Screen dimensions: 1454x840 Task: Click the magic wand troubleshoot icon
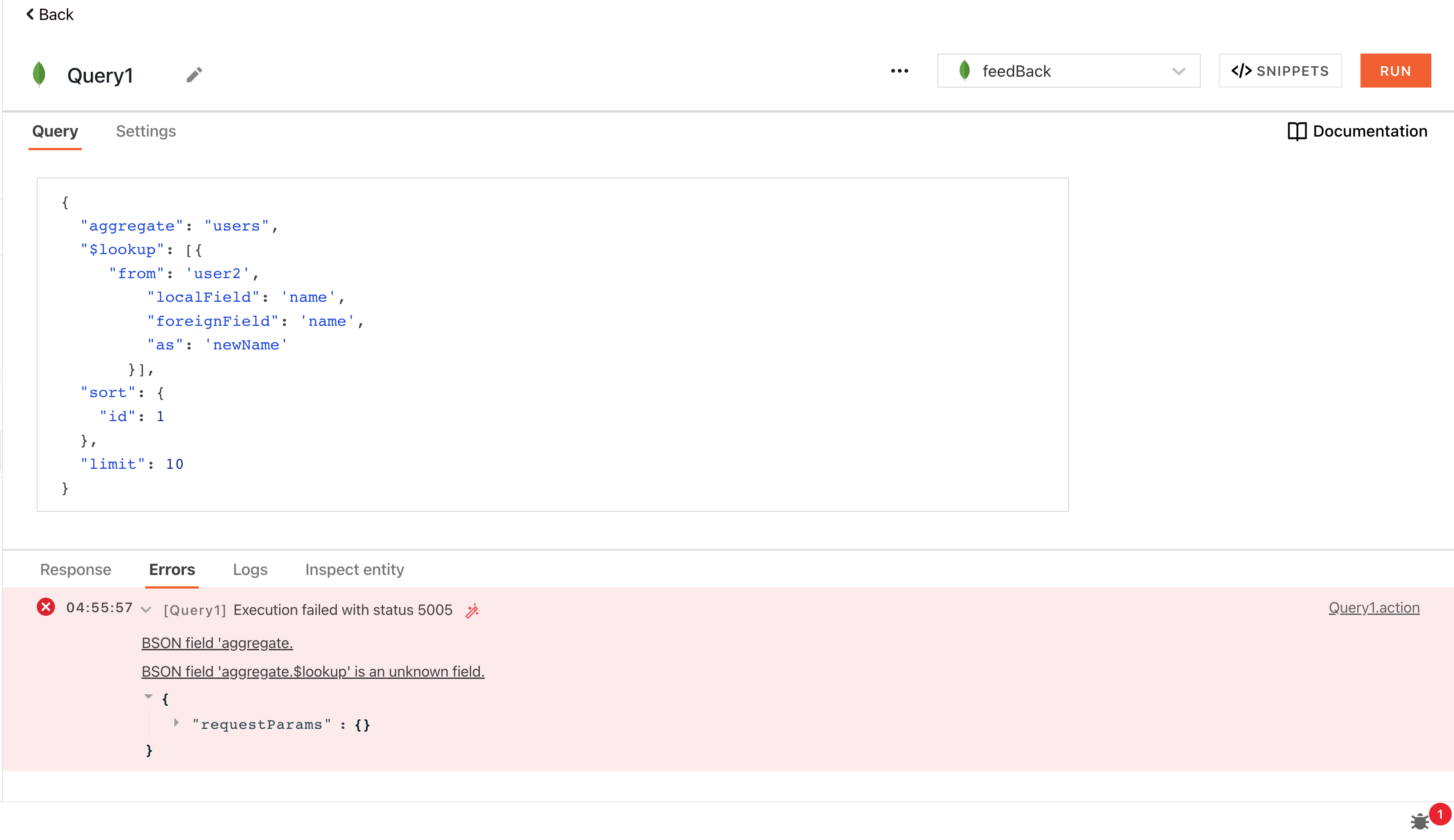point(473,610)
